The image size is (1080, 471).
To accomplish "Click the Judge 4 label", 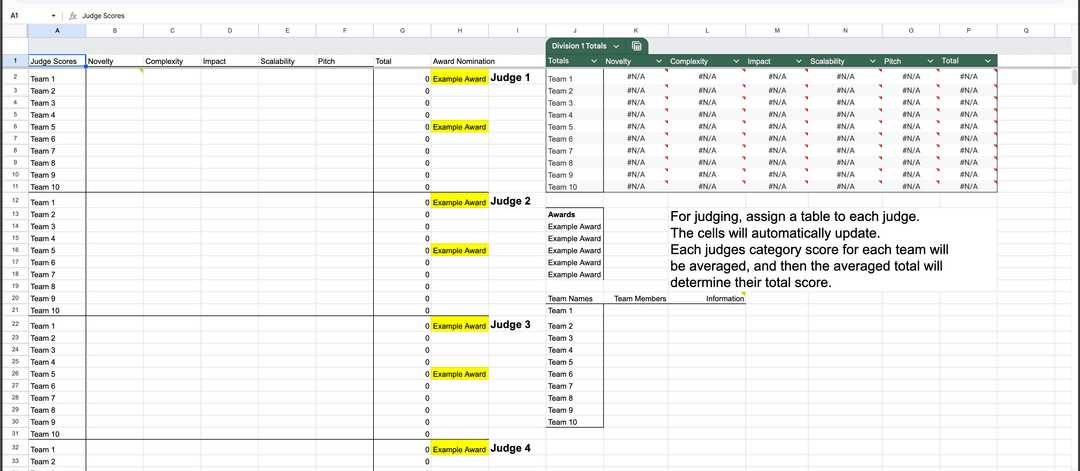I will coord(510,448).
